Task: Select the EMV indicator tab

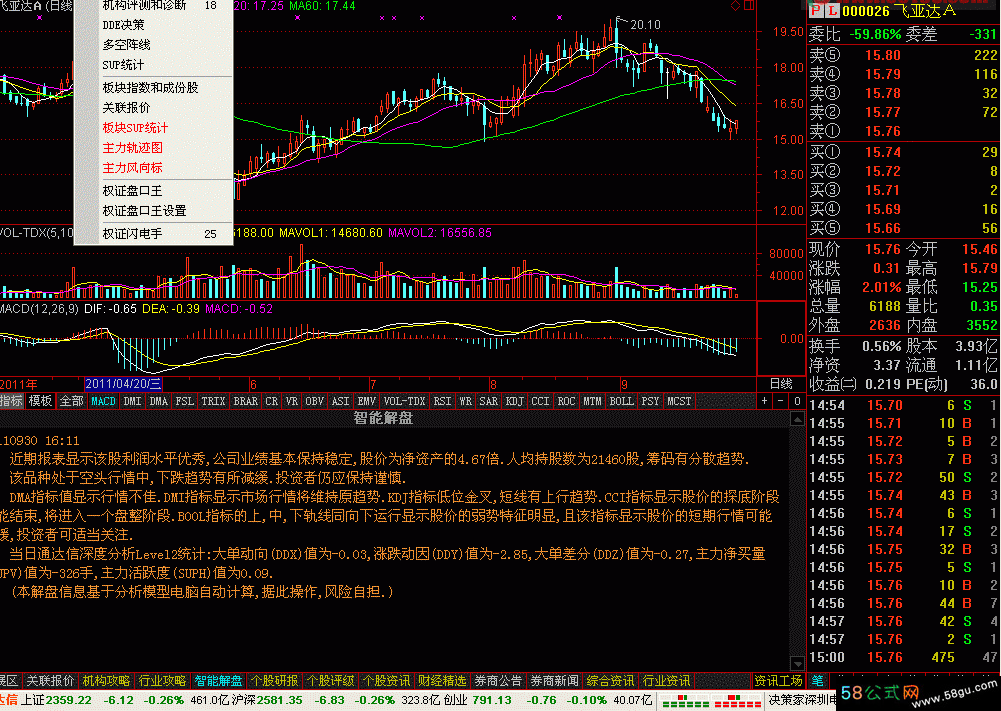Action: pos(367,401)
